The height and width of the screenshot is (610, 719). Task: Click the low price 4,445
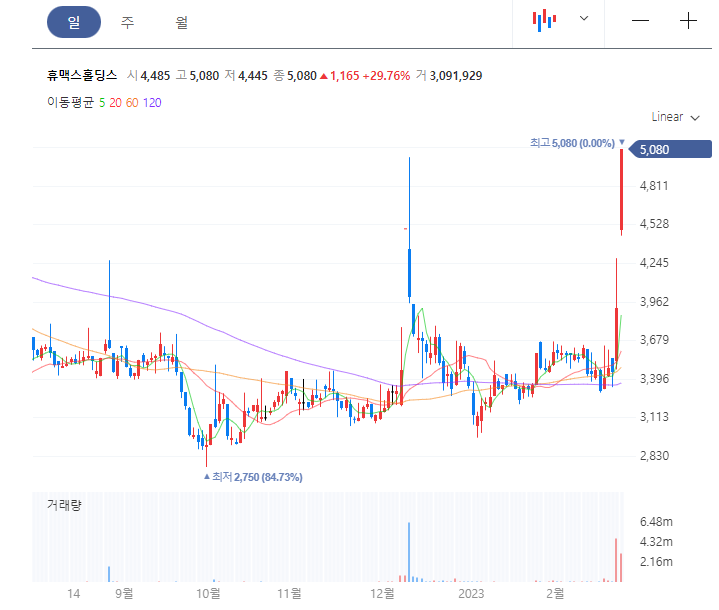click(253, 76)
